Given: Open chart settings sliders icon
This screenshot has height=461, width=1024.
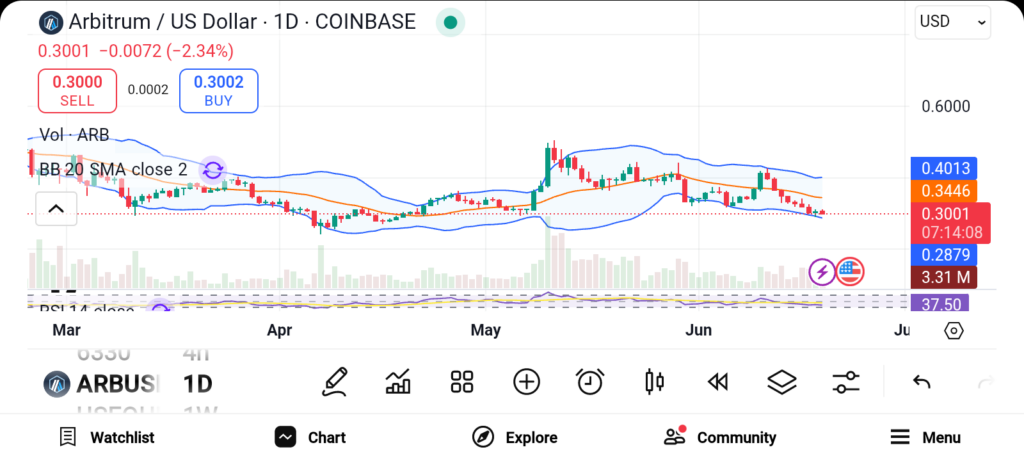Looking at the screenshot, I should point(846,381).
